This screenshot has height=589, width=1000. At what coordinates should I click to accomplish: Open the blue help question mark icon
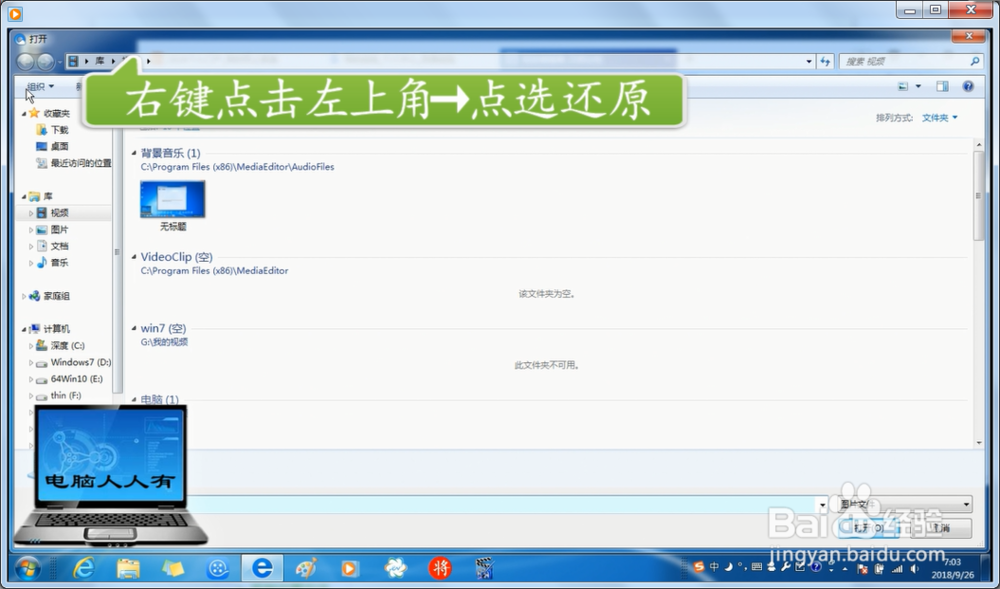968,87
